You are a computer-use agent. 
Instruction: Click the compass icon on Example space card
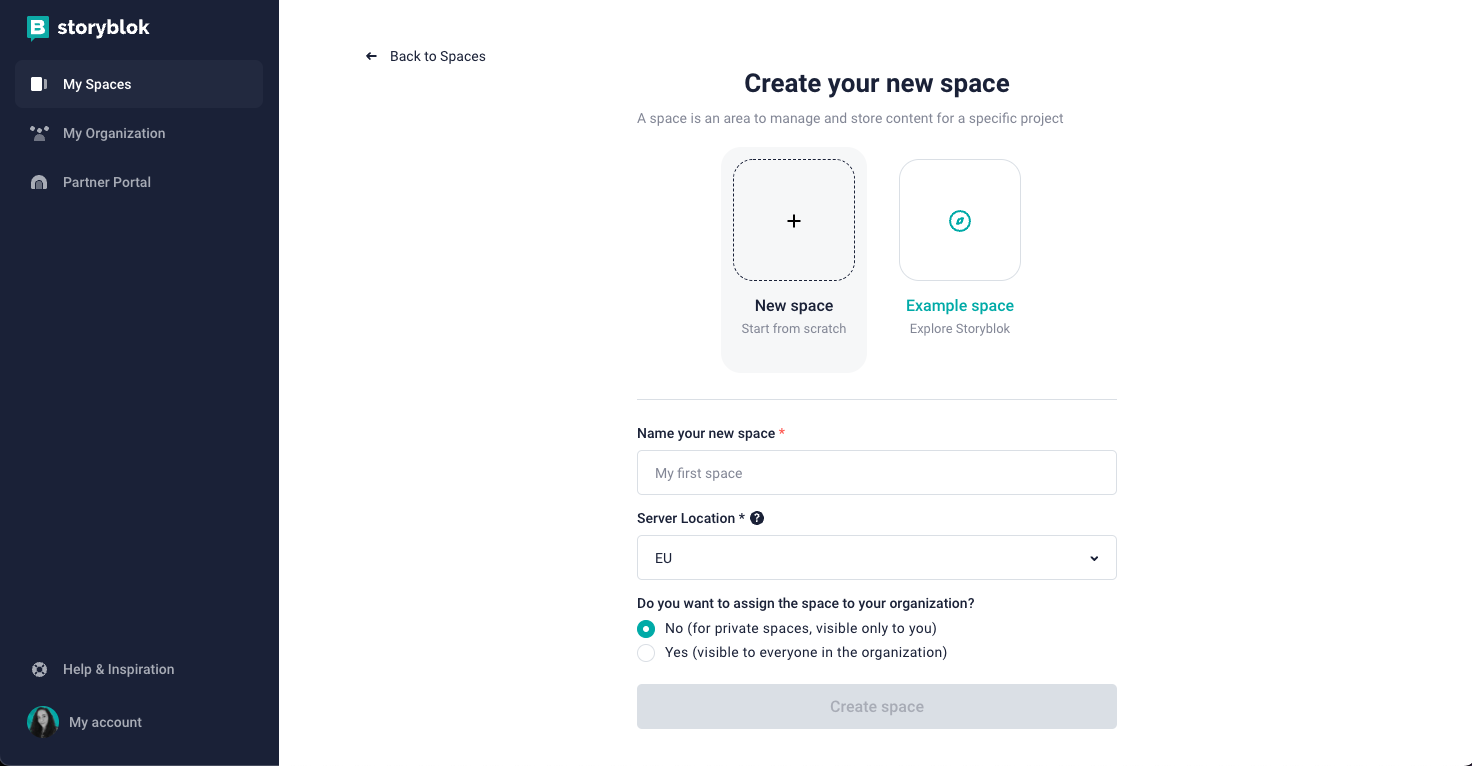[959, 220]
